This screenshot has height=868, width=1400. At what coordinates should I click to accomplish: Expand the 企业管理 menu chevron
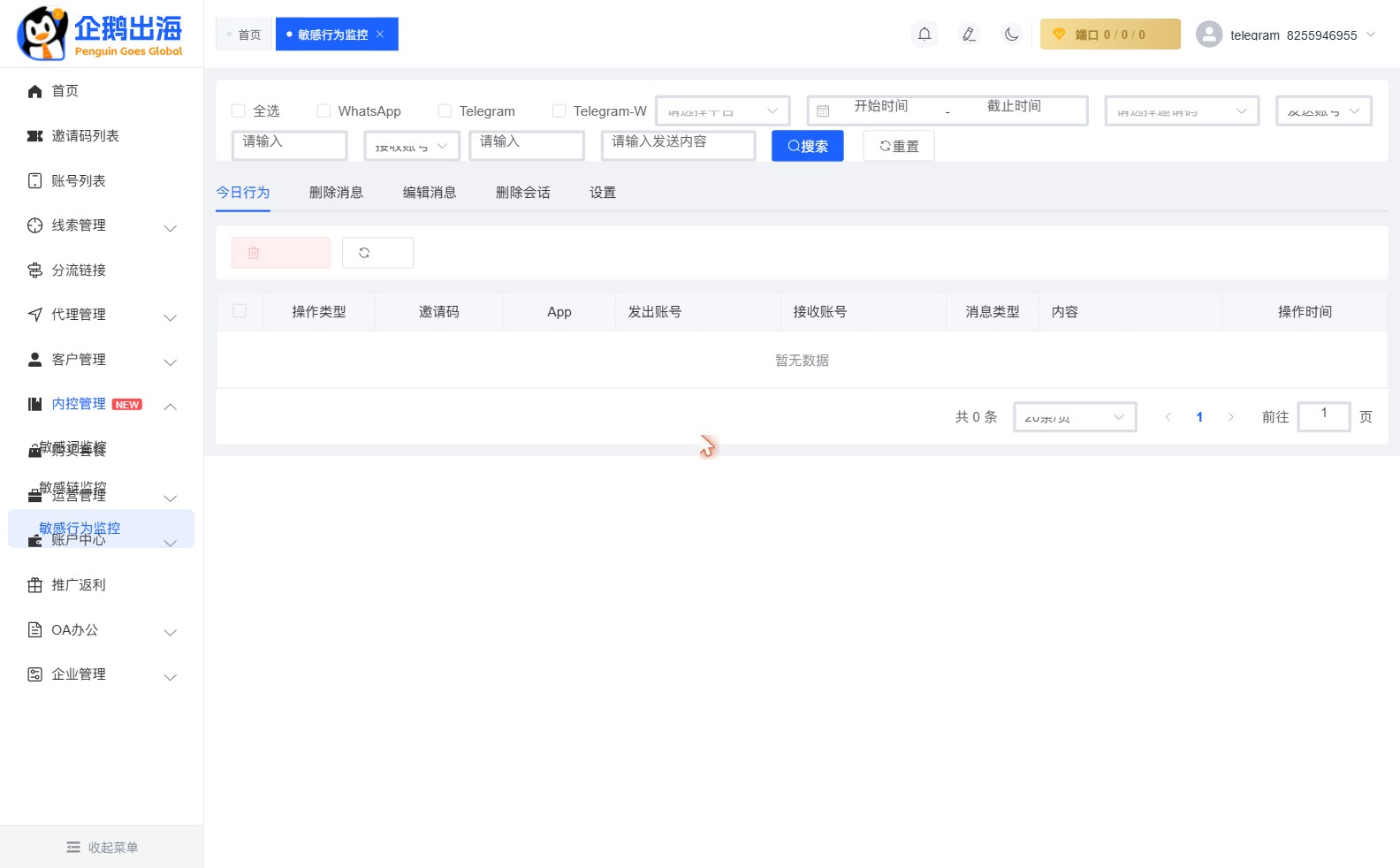click(171, 677)
